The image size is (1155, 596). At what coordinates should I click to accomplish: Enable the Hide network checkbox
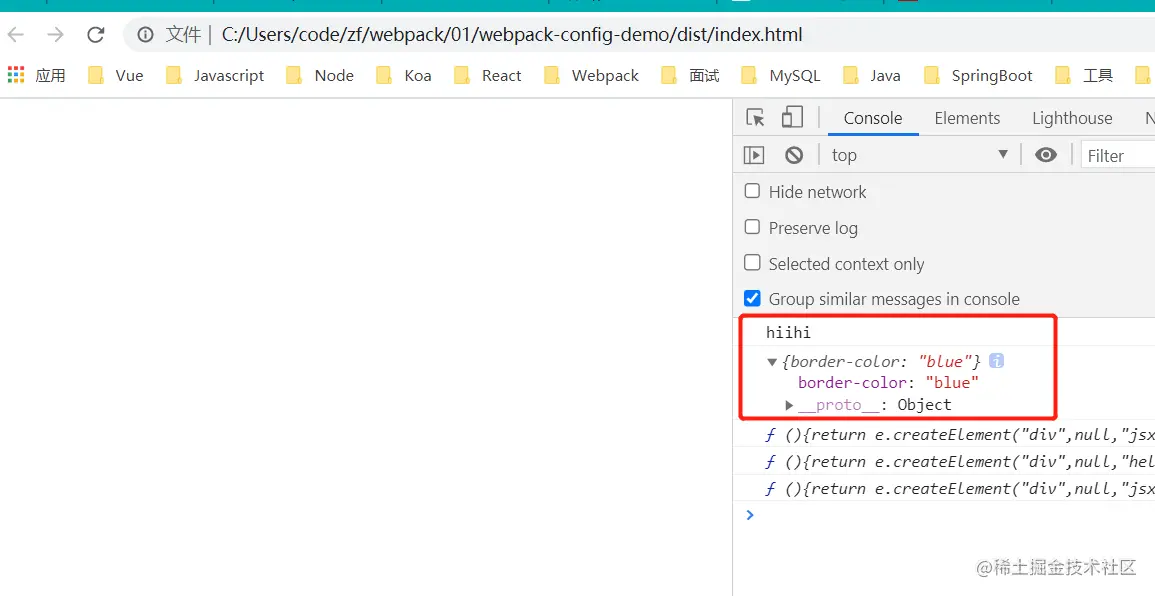coord(752,192)
